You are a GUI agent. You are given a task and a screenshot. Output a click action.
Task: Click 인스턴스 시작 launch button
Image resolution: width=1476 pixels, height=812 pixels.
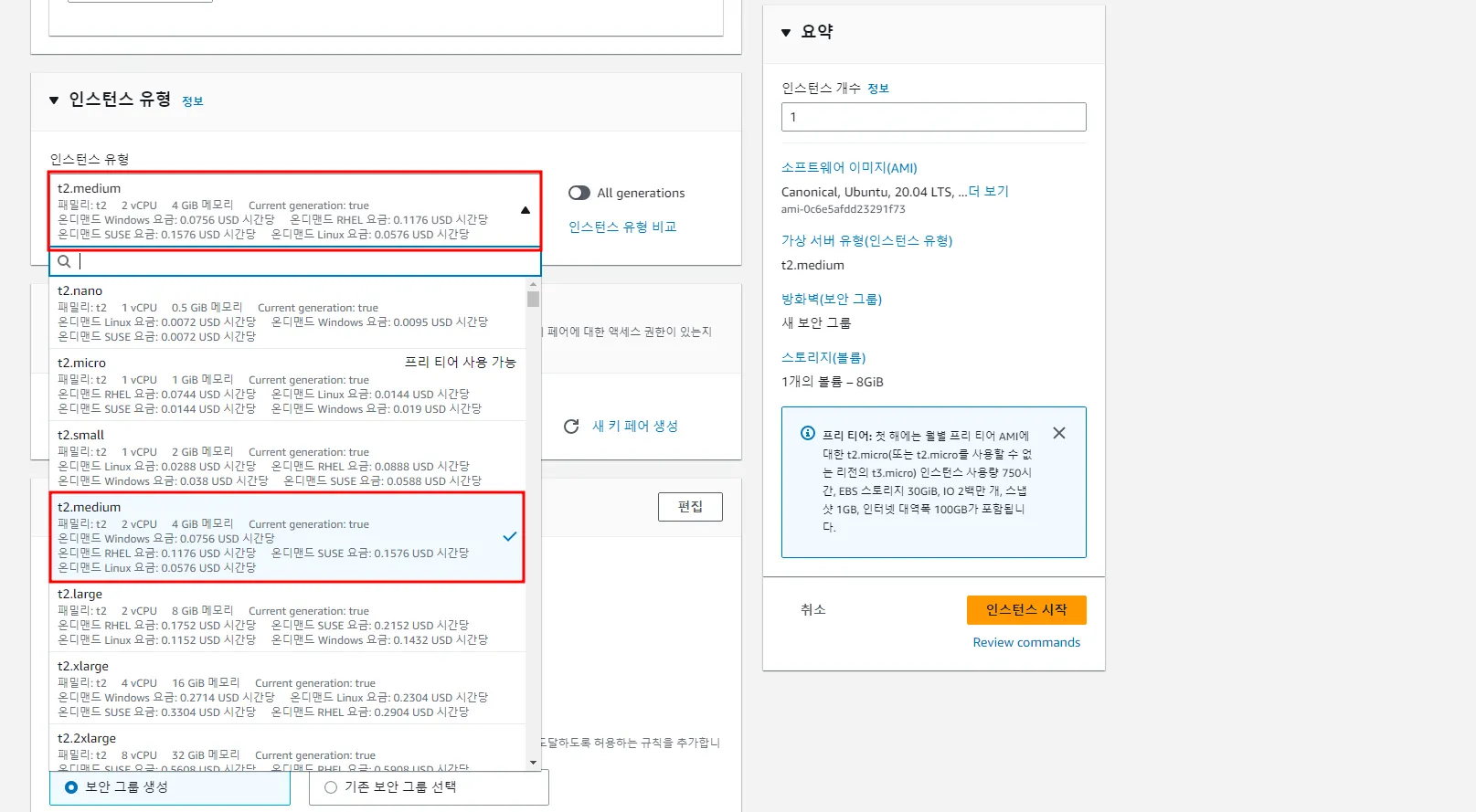tap(1026, 610)
